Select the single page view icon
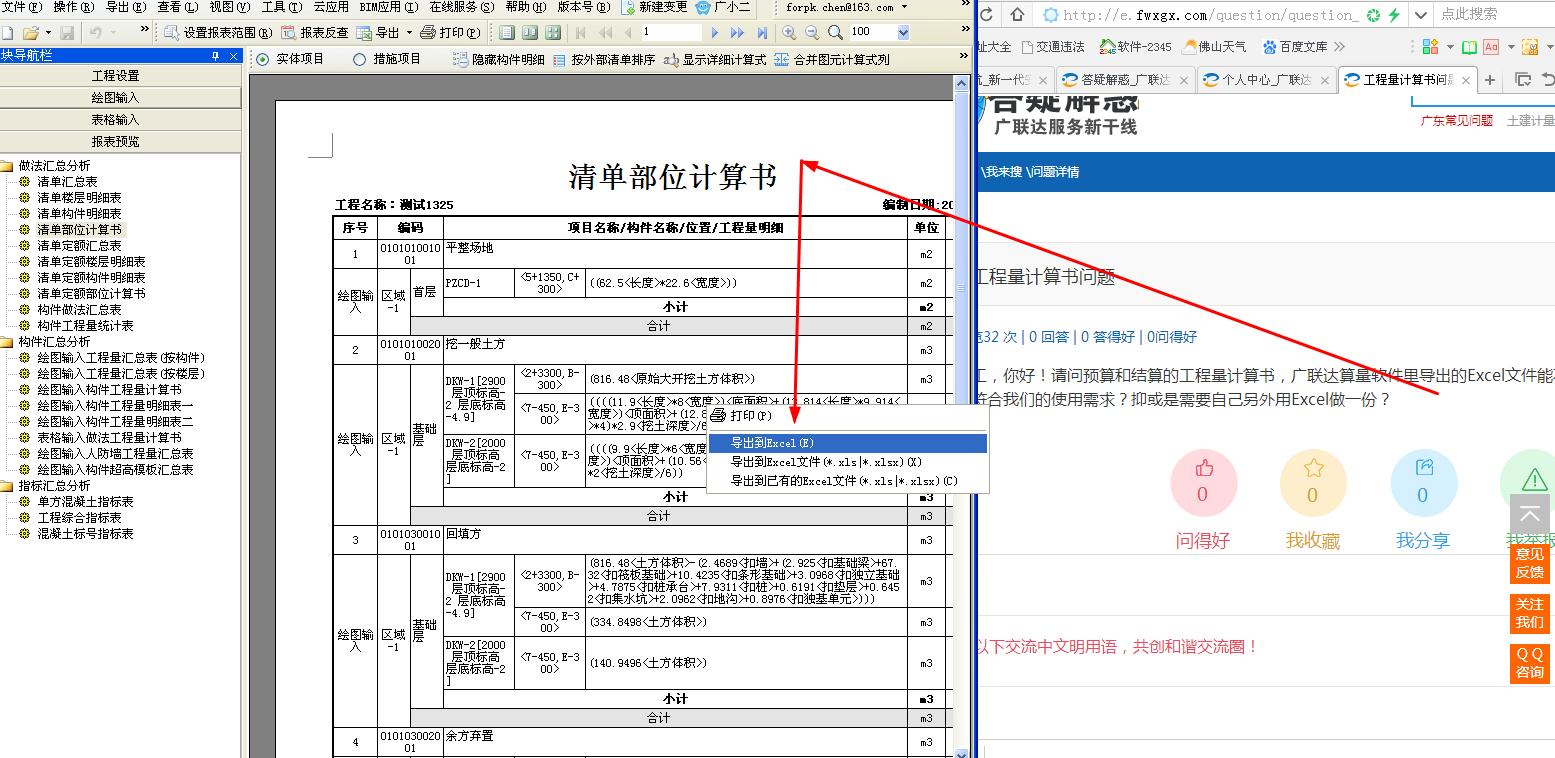The height and width of the screenshot is (758, 1555). (506, 32)
